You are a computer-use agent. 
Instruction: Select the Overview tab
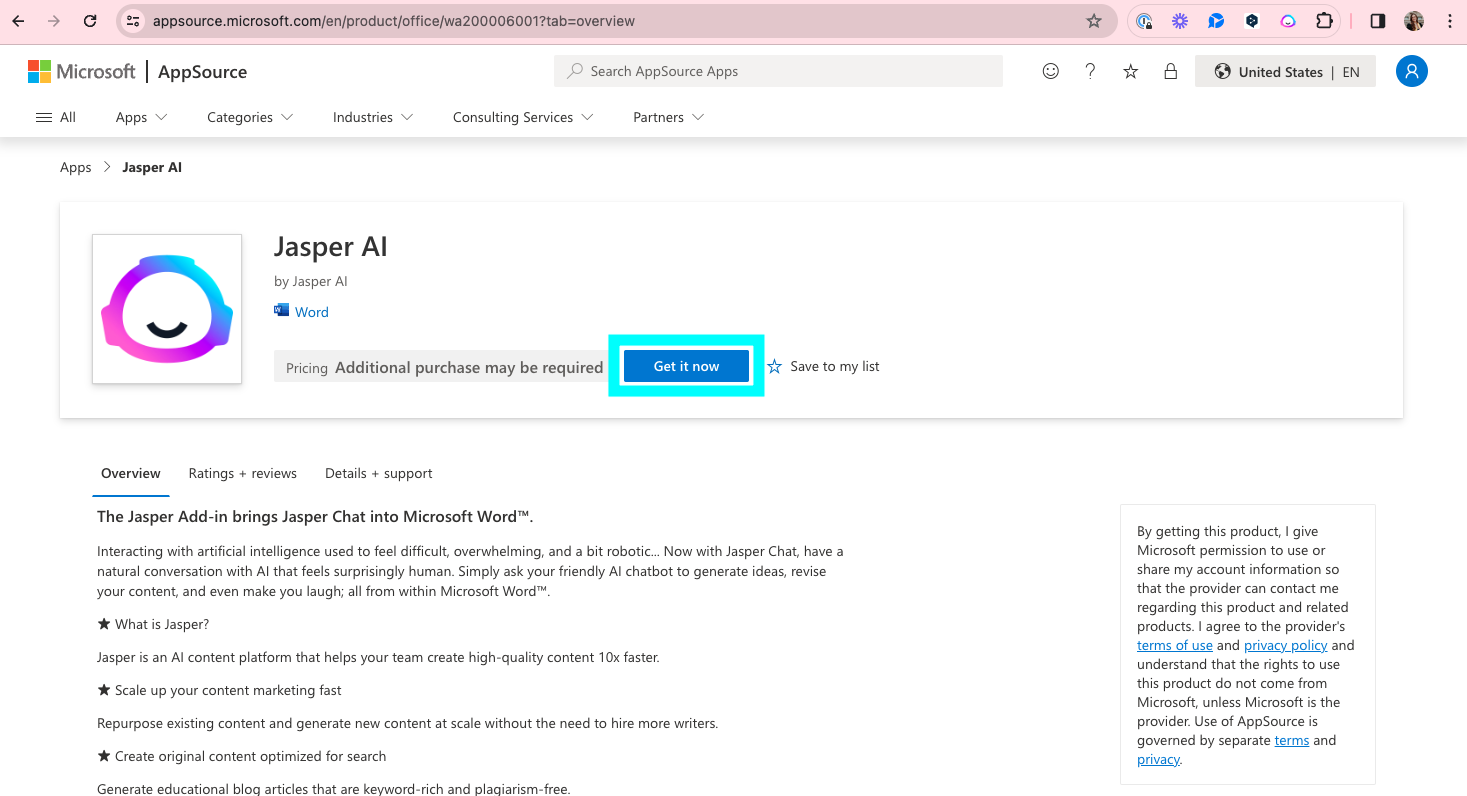pyautogui.click(x=131, y=473)
